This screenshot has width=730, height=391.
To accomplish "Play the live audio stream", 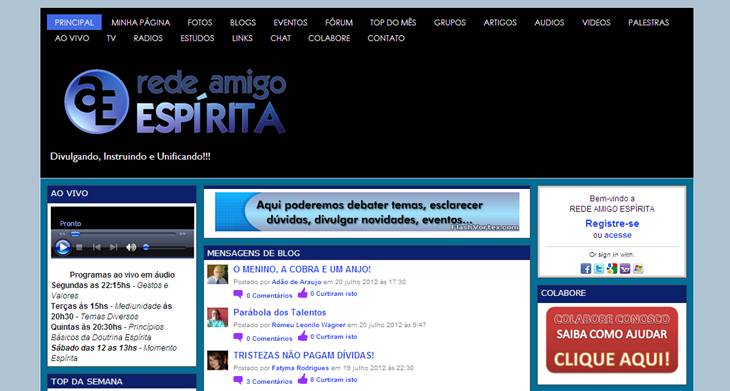I will click(62, 247).
